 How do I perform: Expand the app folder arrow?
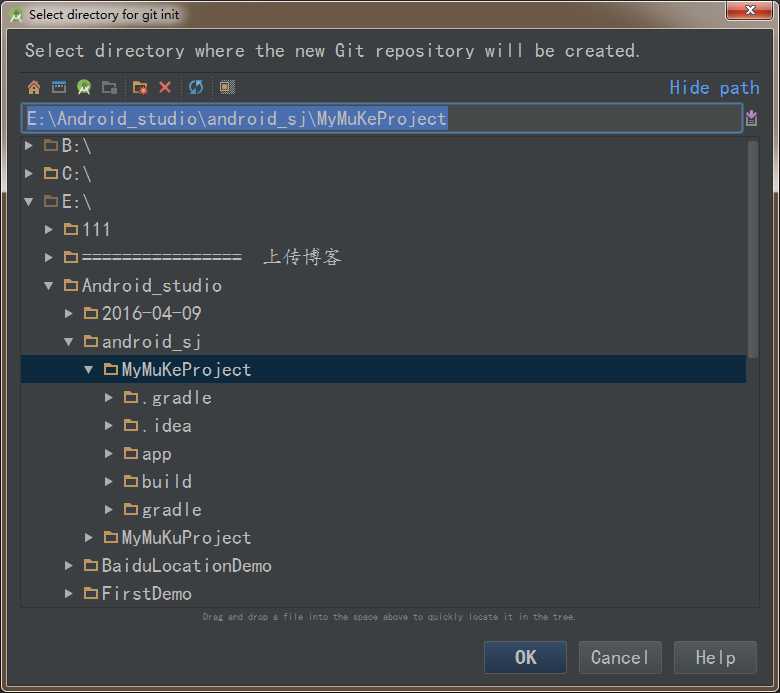[108, 454]
